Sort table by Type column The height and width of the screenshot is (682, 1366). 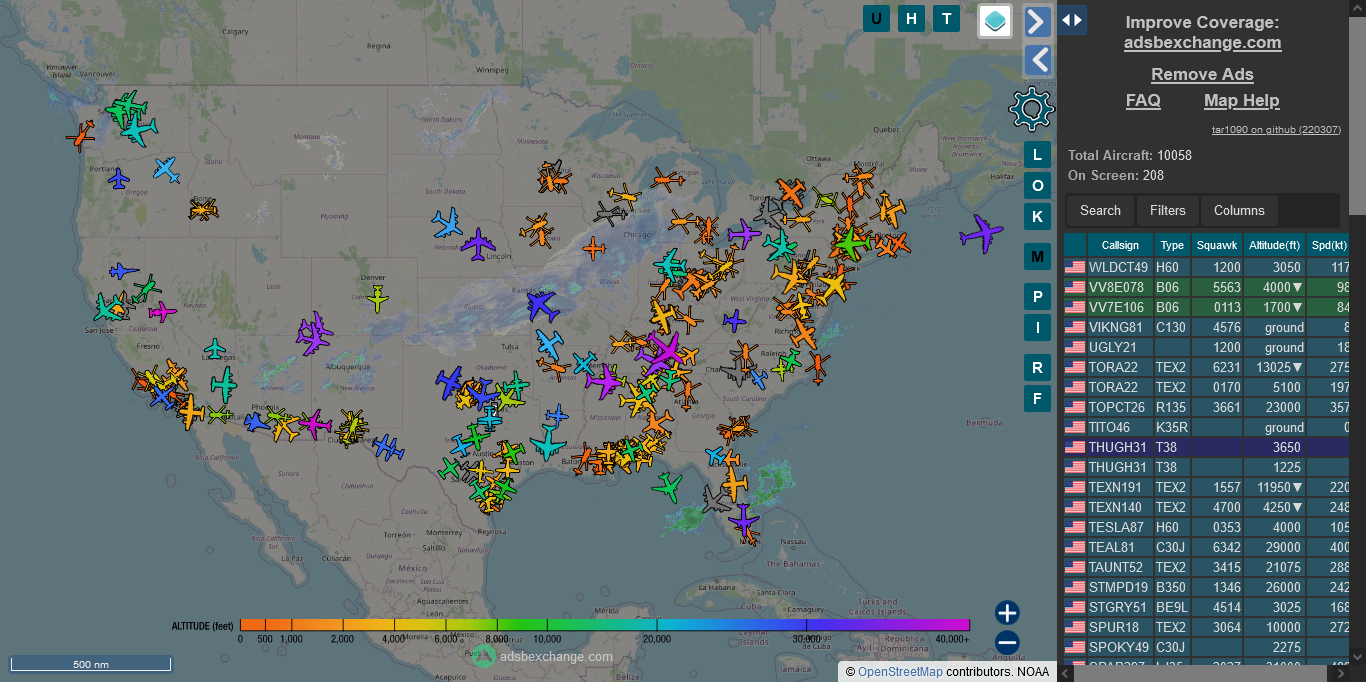pos(1172,245)
